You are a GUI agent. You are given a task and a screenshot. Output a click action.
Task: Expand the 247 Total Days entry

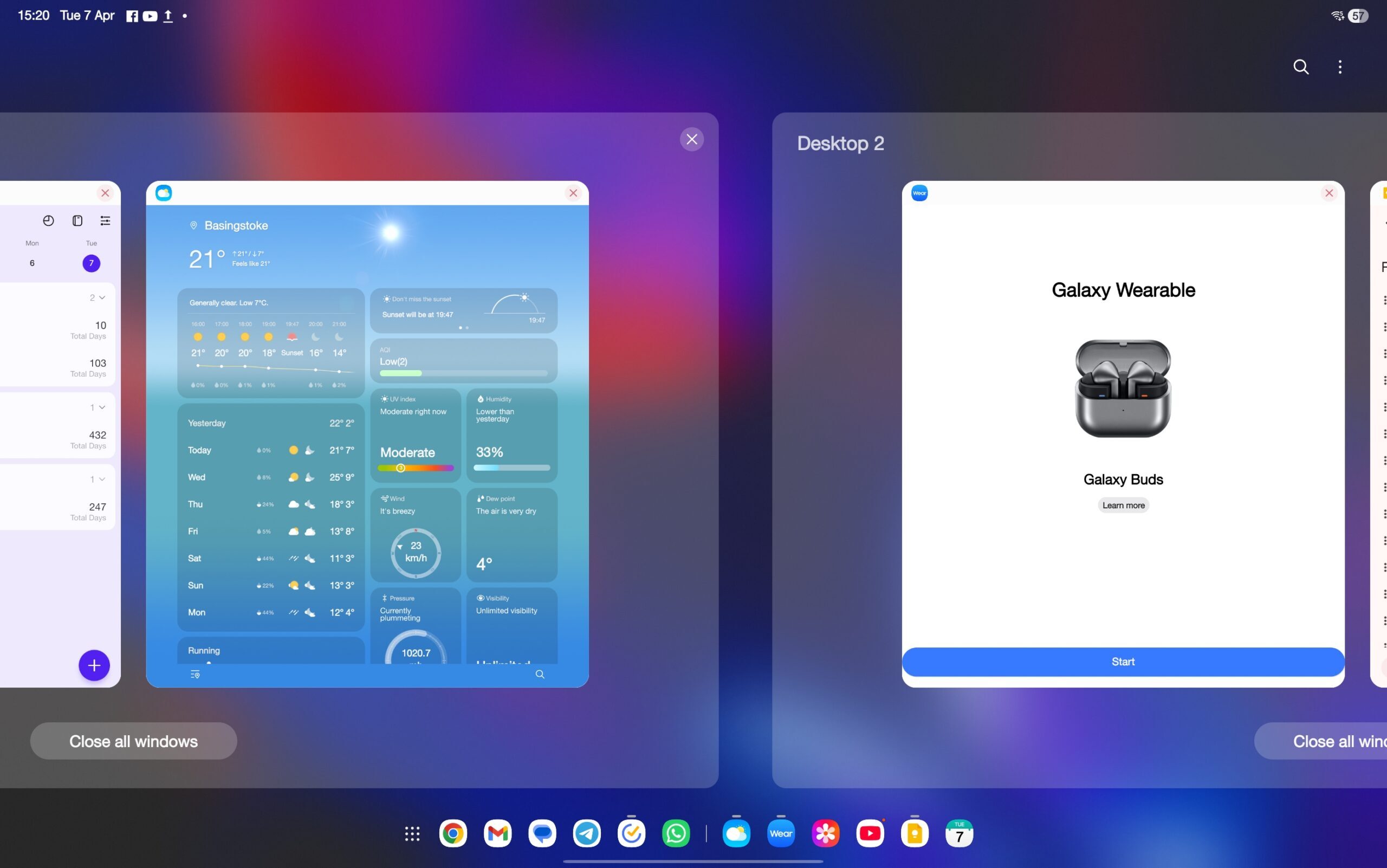tap(98, 478)
